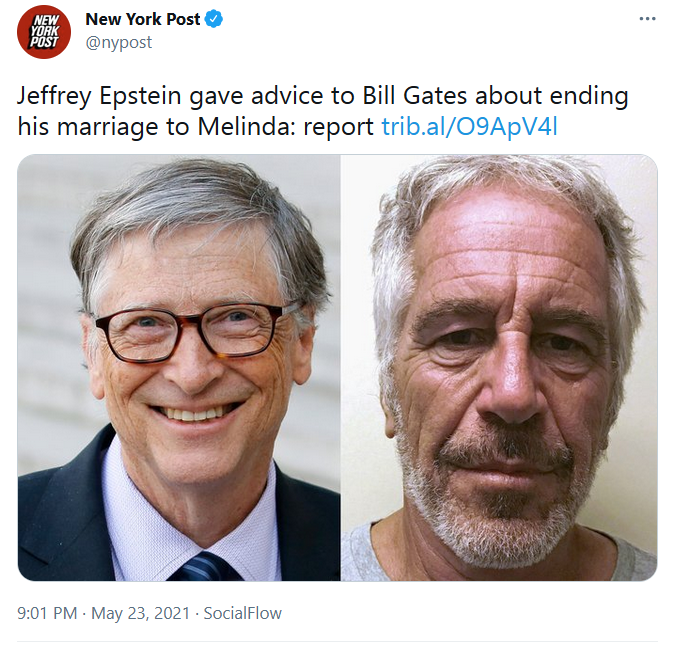Click the 9:01 PM timestamp

47,613
